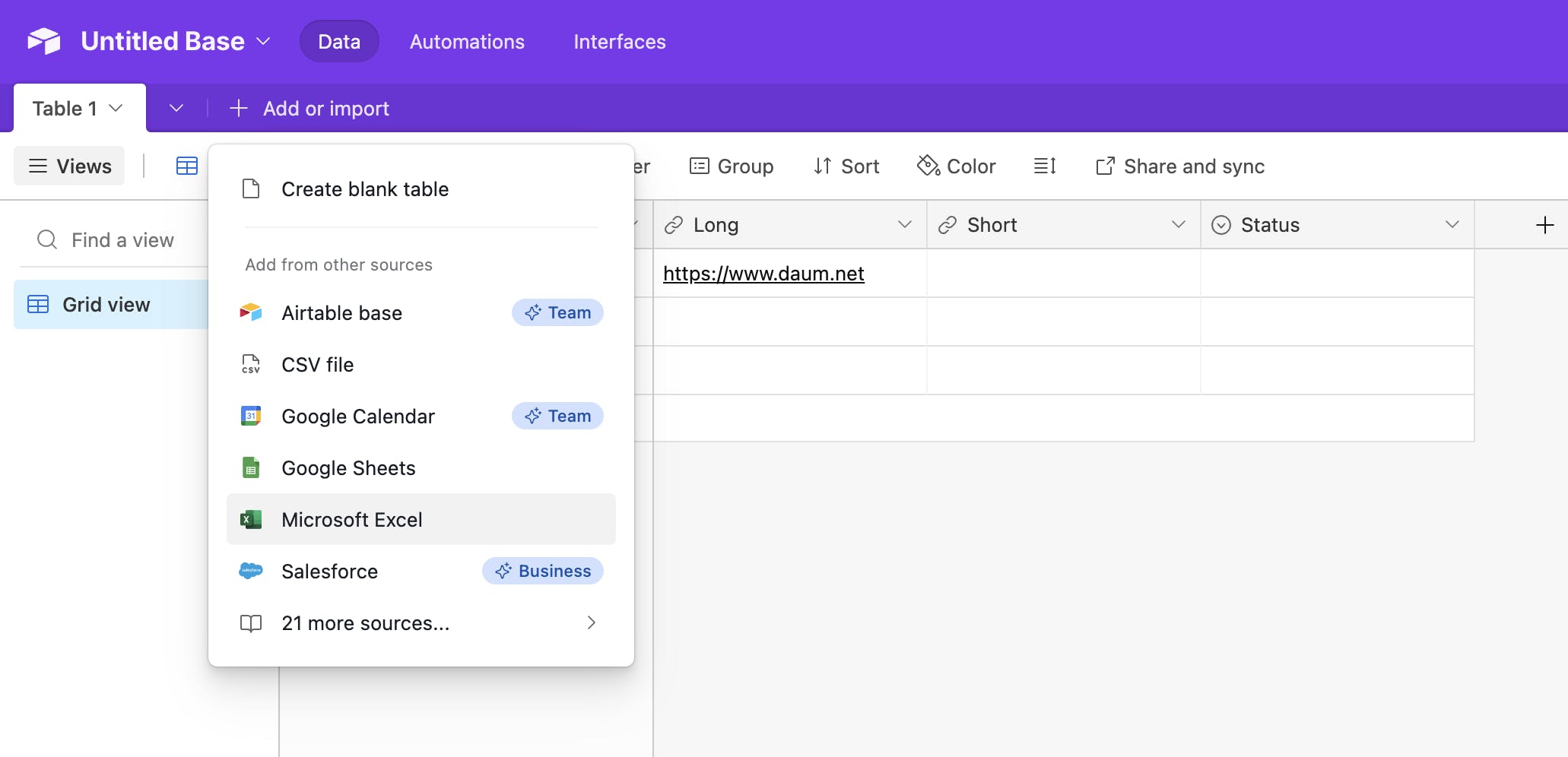Import from Google Sheets
Viewport: 1568px width, 757px height.
pyautogui.click(x=421, y=468)
